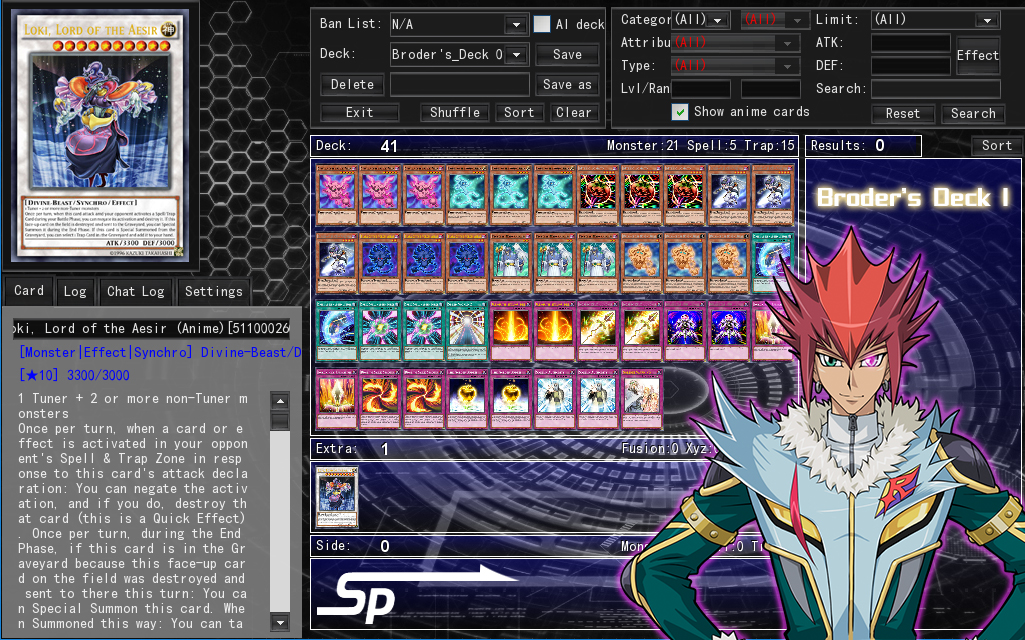Focus the first Lvl/Rank input field
Image resolution: width=1025 pixels, height=640 pixels.
(x=701, y=88)
